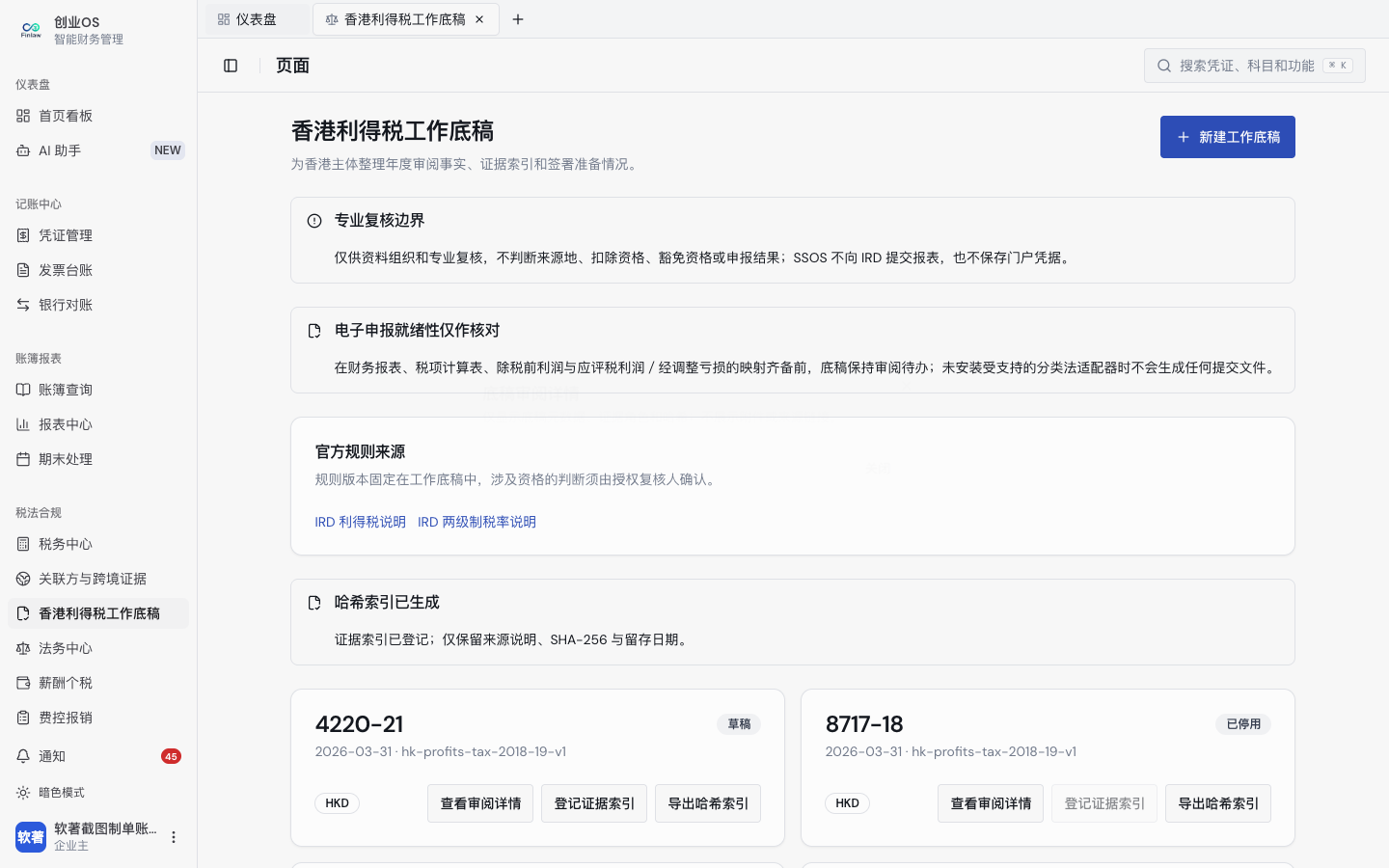Click the 创业OS logo icon
Image resolution: width=1389 pixels, height=868 pixels.
point(31,30)
